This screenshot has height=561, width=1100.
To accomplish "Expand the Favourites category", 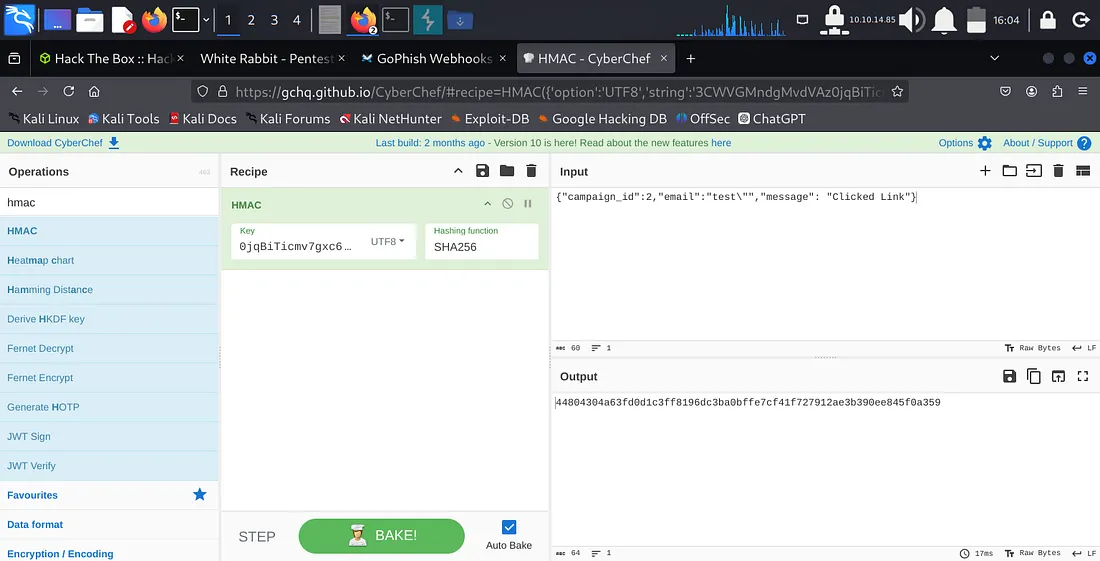I will click(109, 495).
